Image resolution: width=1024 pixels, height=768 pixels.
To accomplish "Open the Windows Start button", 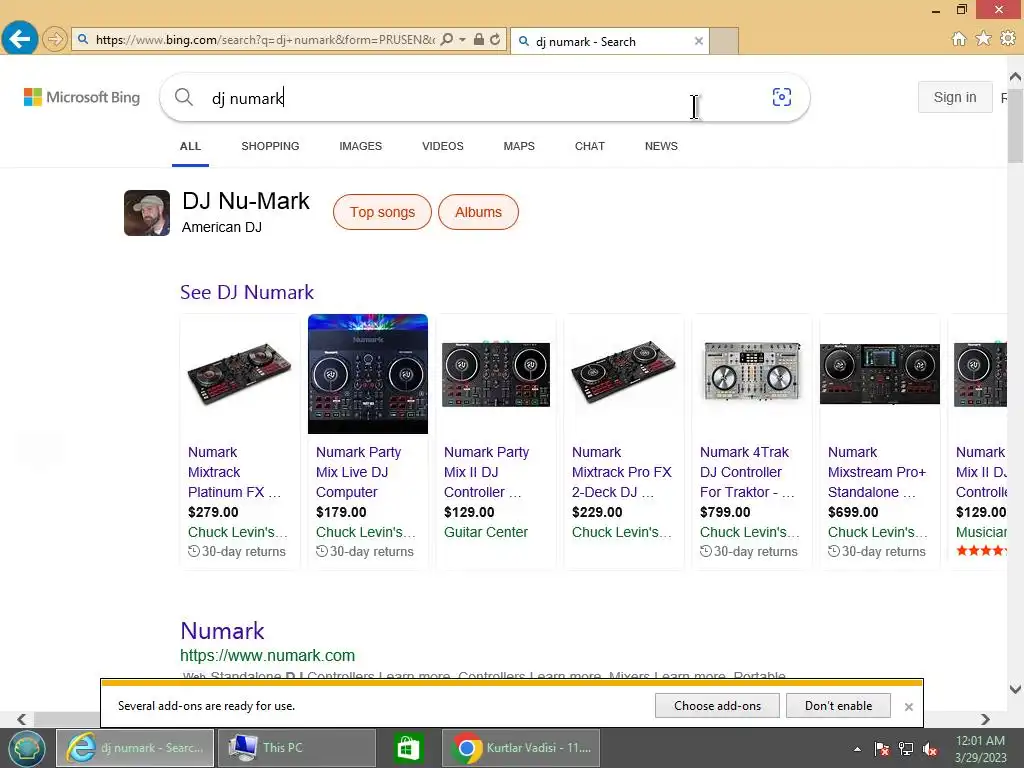I will click(27, 748).
